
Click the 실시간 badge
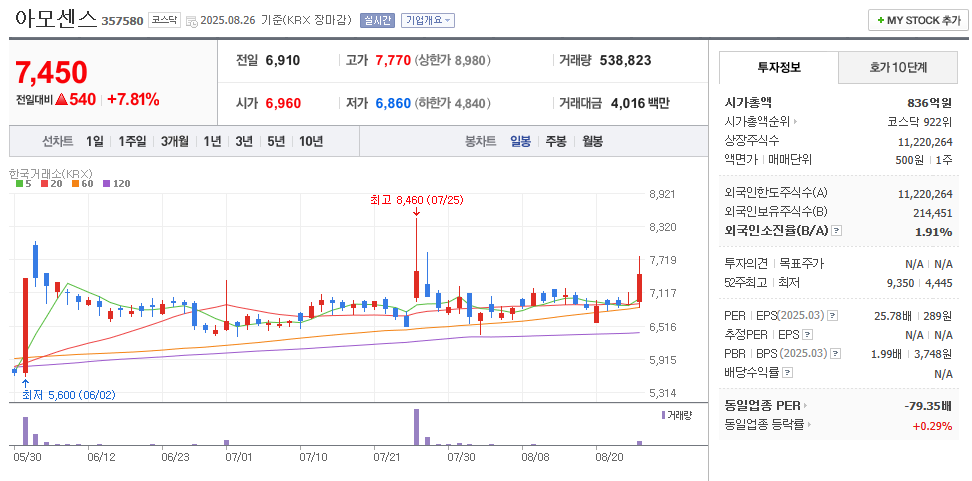tap(378, 20)
